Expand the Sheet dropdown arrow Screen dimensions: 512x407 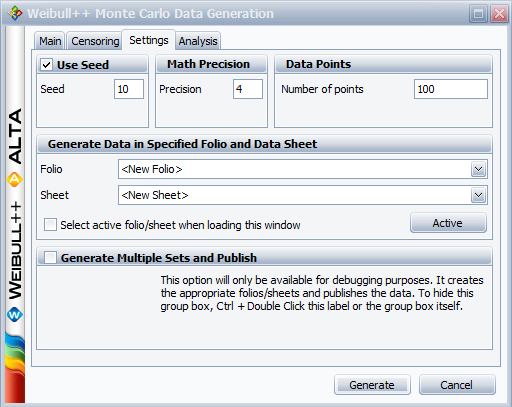click(x=478, y=195)
